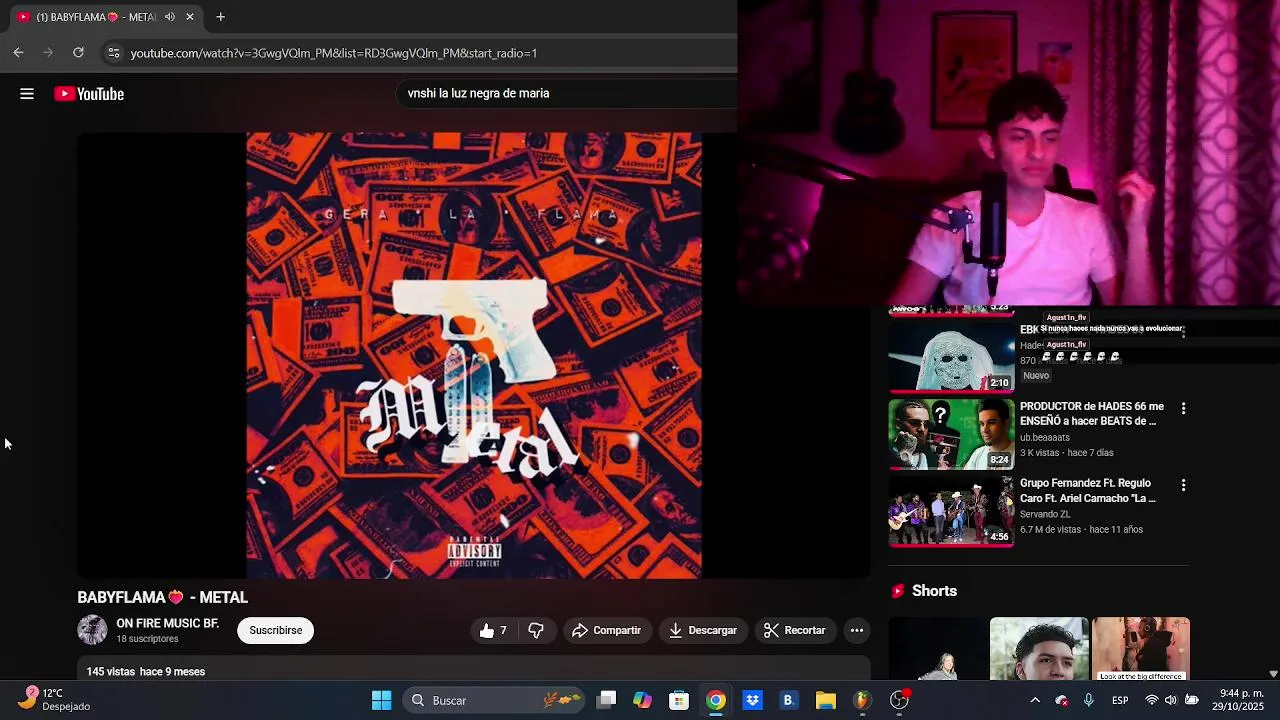1280x720 pixels.
Task: Click the taskbar Buscar search box
Action: 495,700
